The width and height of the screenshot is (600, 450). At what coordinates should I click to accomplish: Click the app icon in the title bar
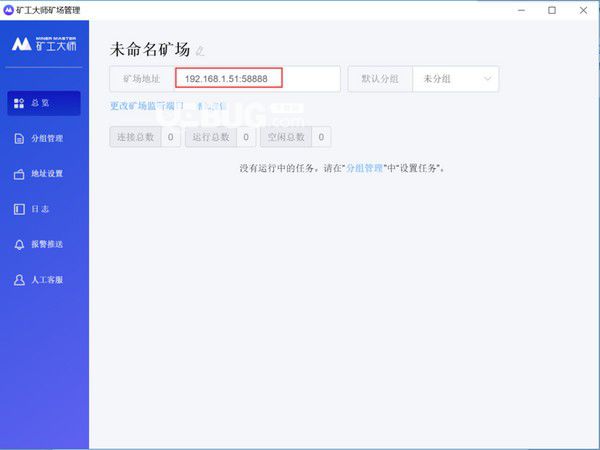[x=8, y=10]
